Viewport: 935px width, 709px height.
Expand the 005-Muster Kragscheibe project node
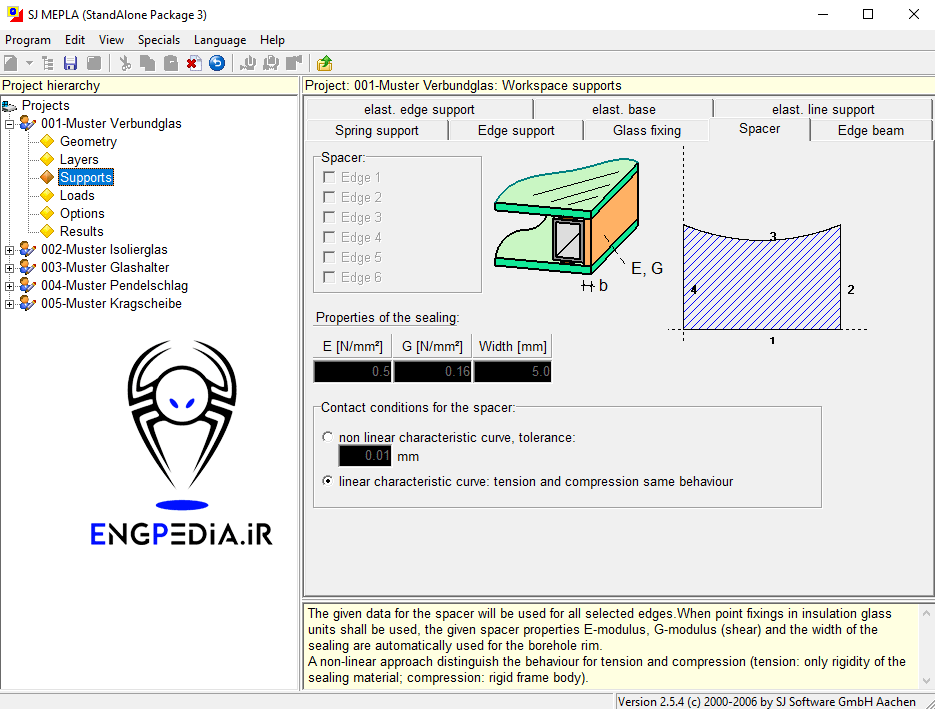(10, 304)
